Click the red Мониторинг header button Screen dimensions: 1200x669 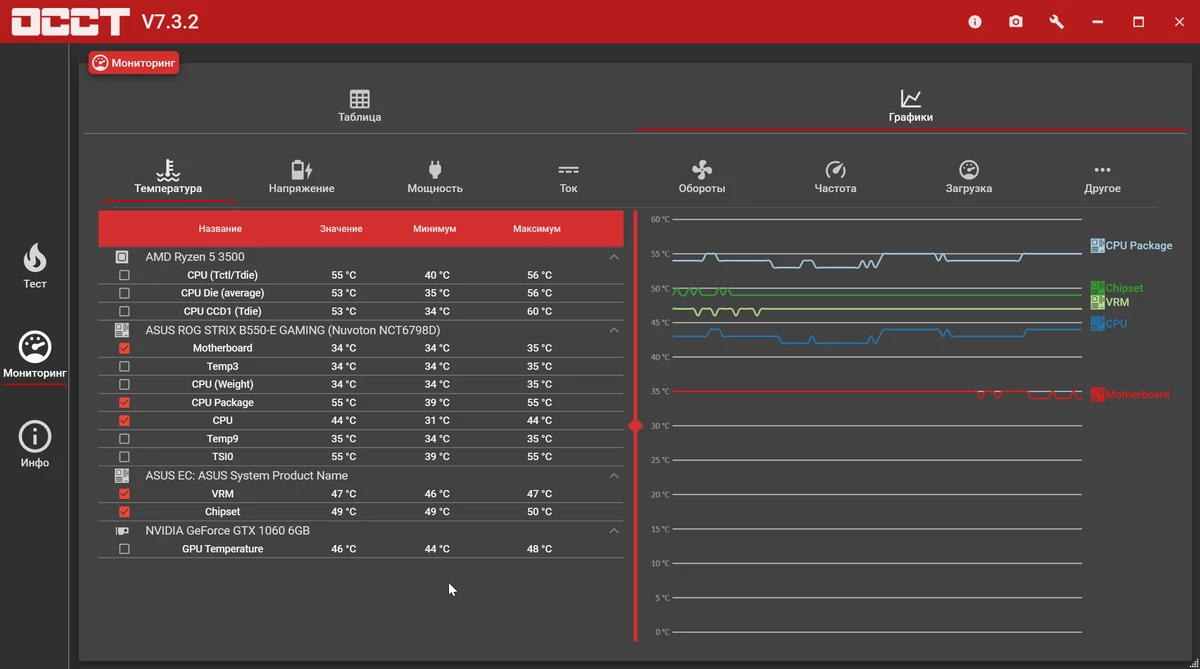(134, 63)
